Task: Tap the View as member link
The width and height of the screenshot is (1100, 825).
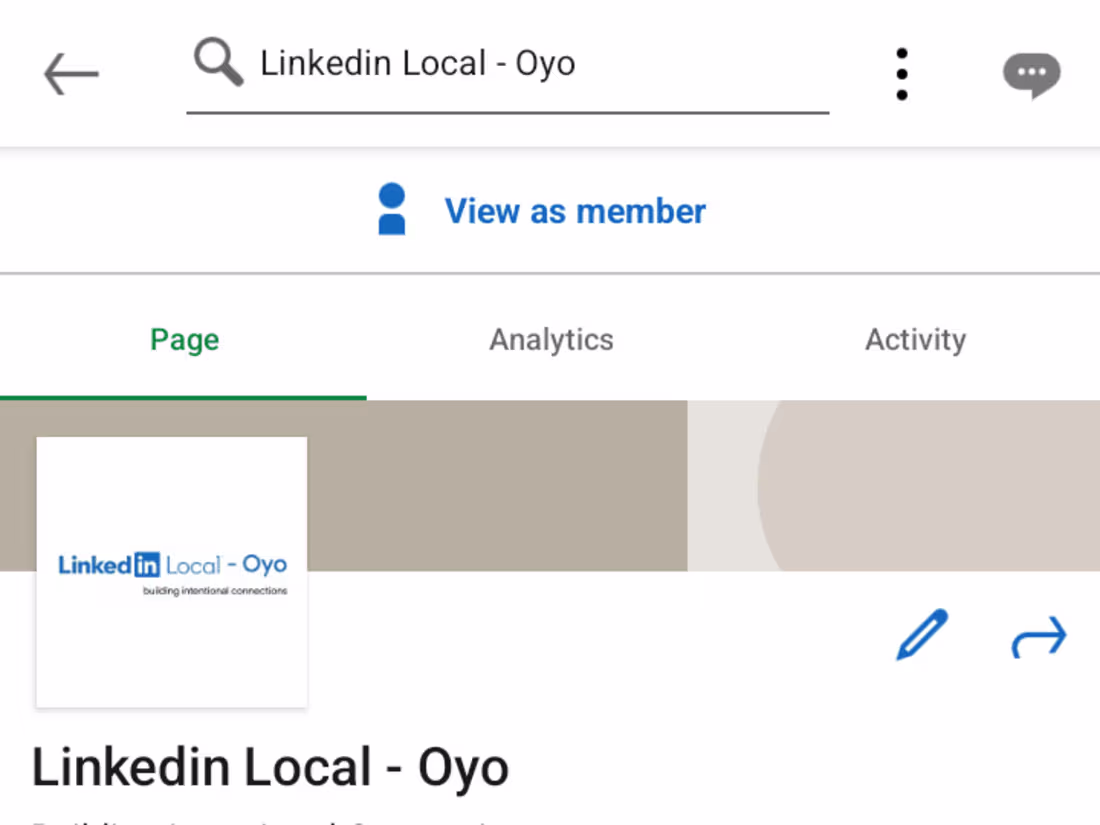Action: [x=574, y=211]
